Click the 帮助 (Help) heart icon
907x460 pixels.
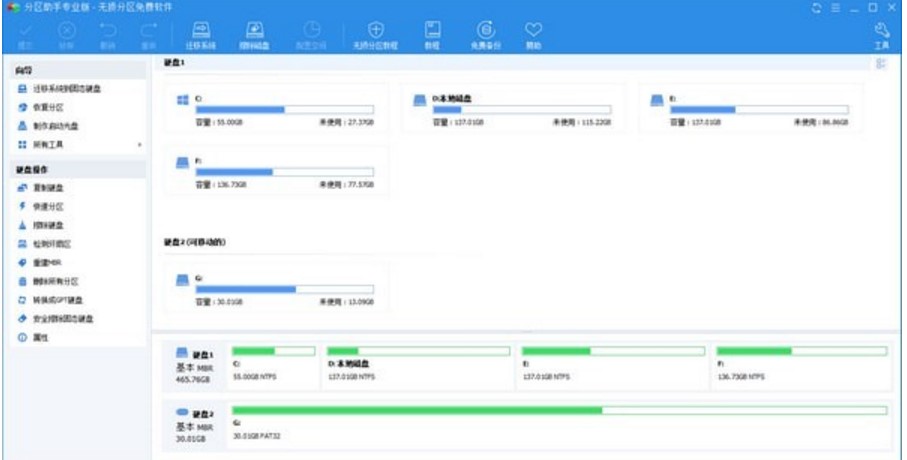[533, 36]
